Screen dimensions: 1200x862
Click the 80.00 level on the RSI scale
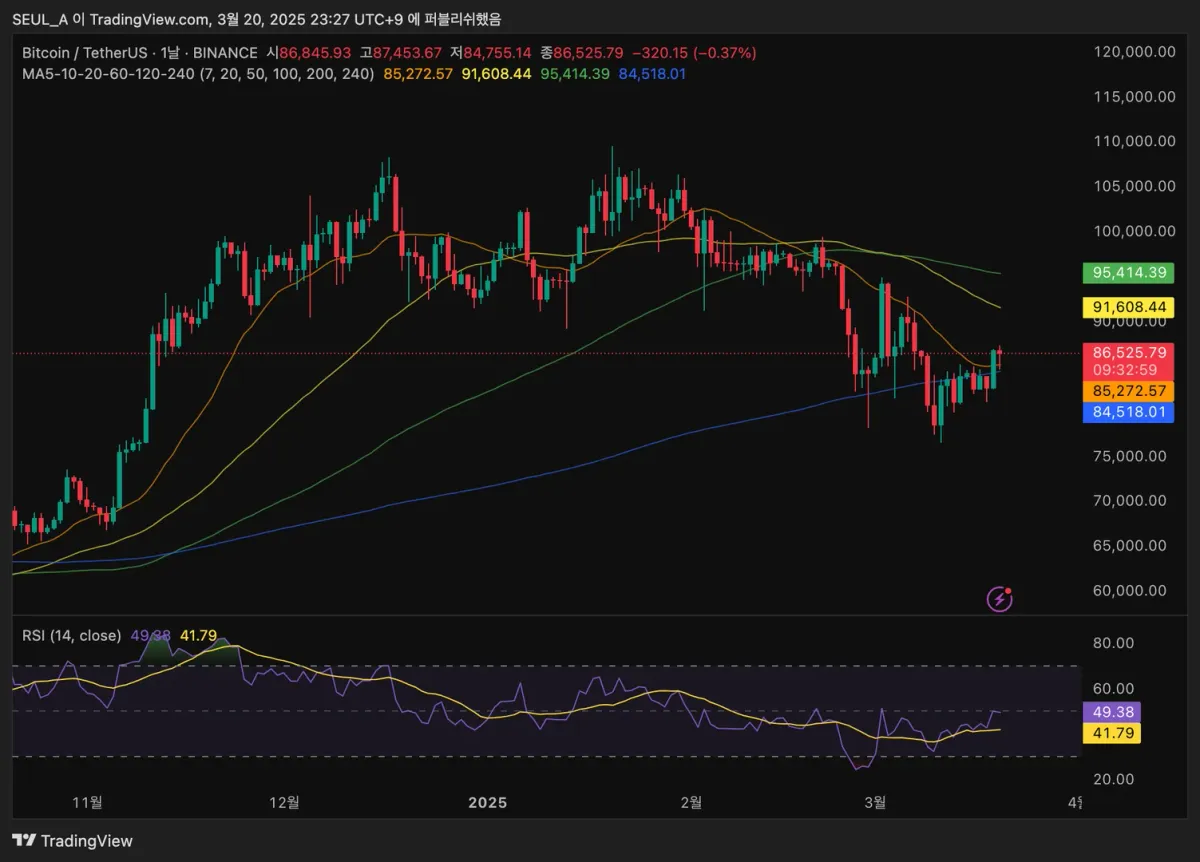[1114, 643]
